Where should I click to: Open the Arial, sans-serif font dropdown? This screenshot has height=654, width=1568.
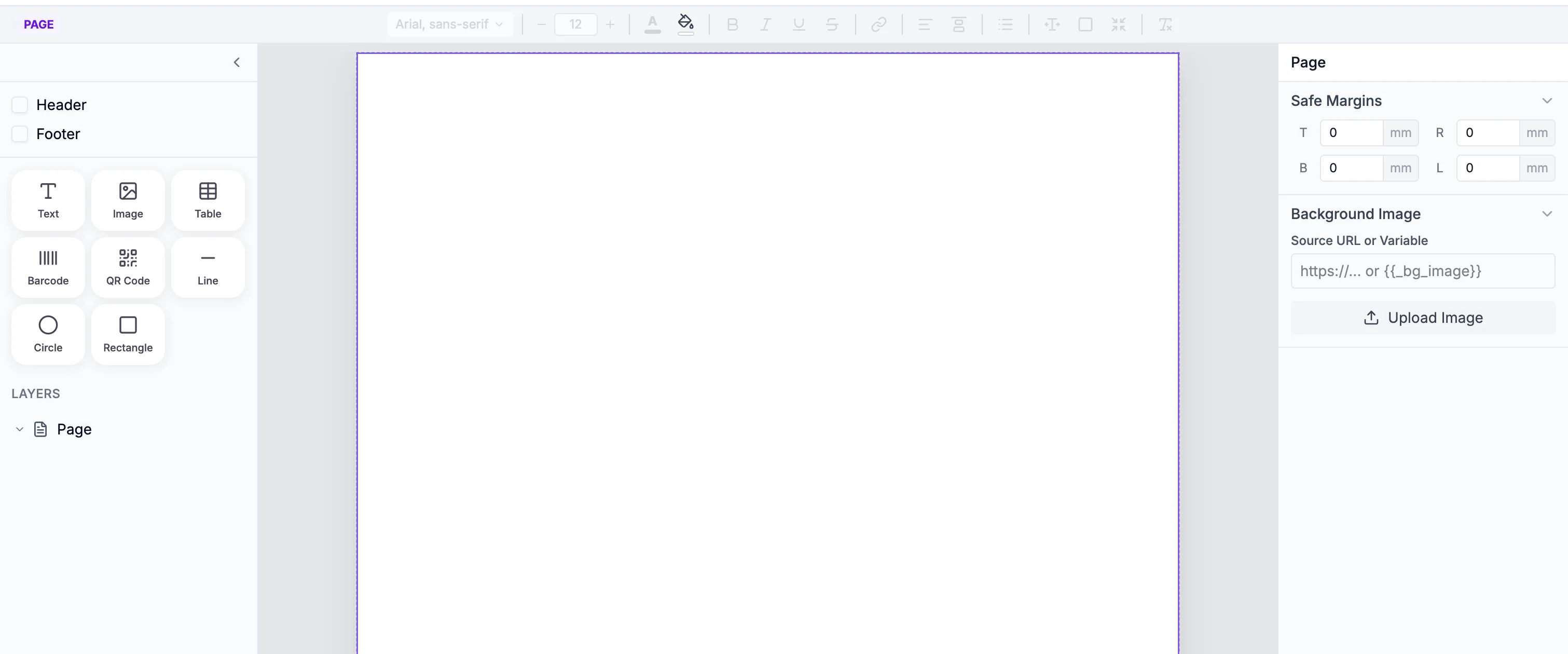(x=449, y=24)
